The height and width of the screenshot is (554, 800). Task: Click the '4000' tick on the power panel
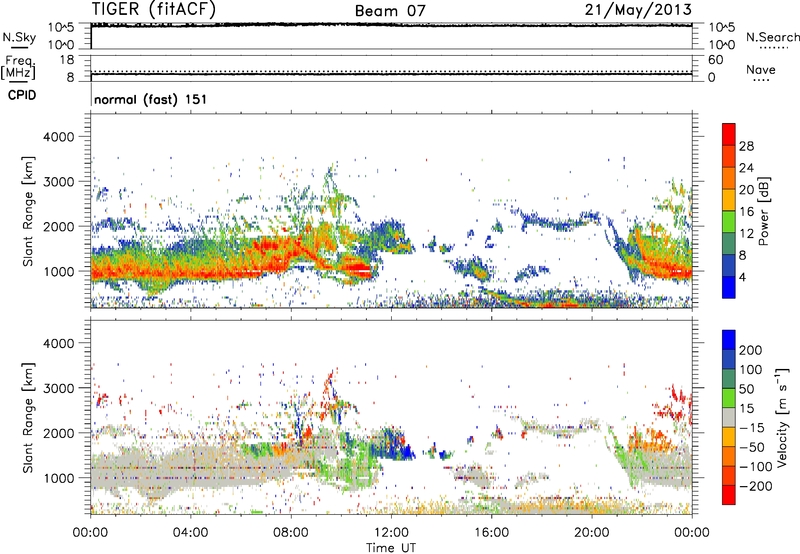pyautogui.click(x=58, y=137)
